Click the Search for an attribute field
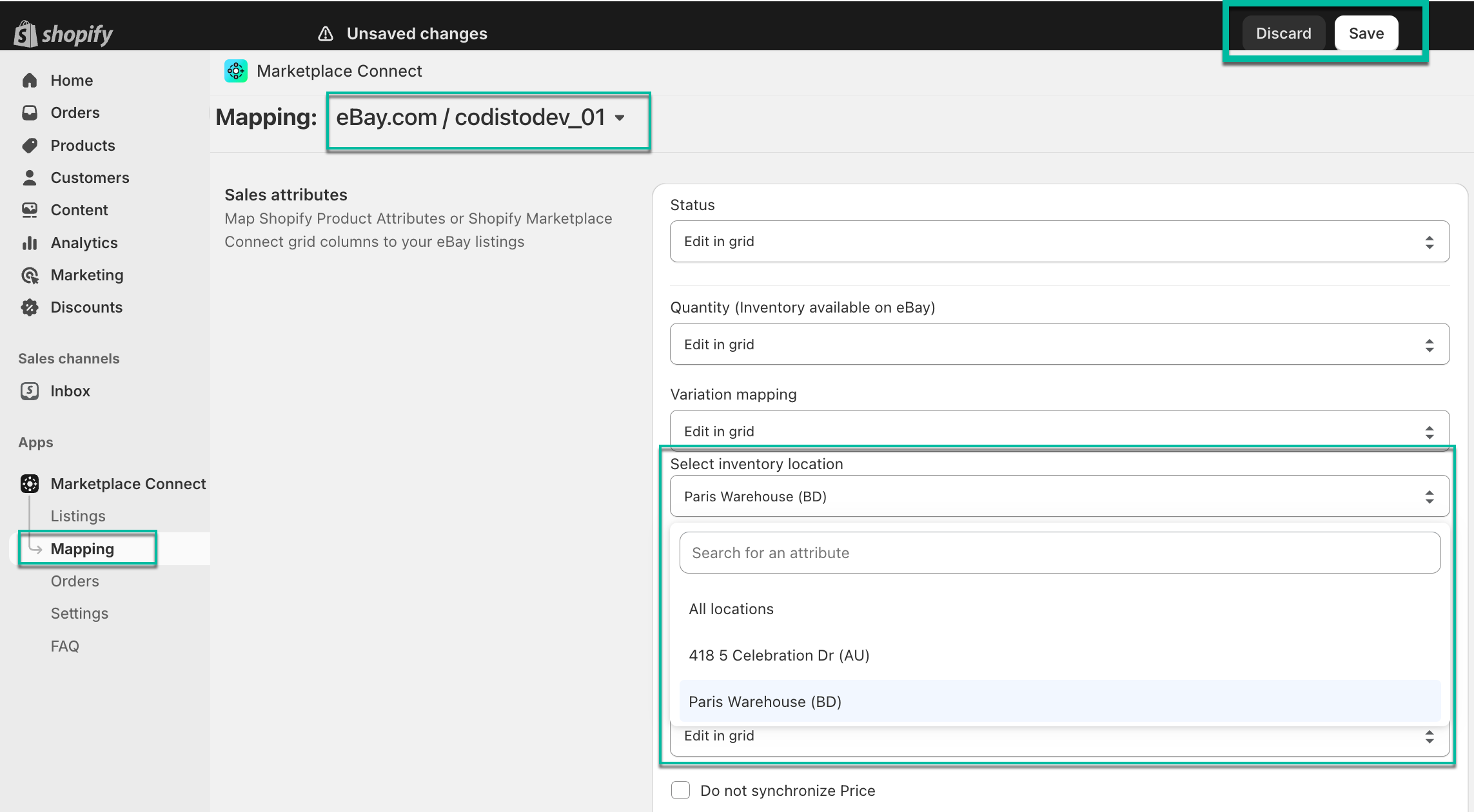This screenshot has width=1474, height=812. (x=1059, y=553)
